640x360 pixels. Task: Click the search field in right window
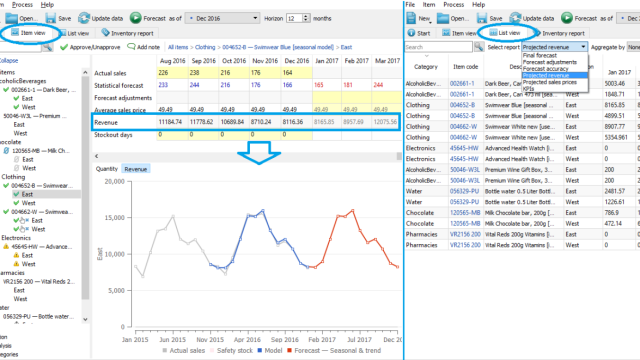point(438,47)
